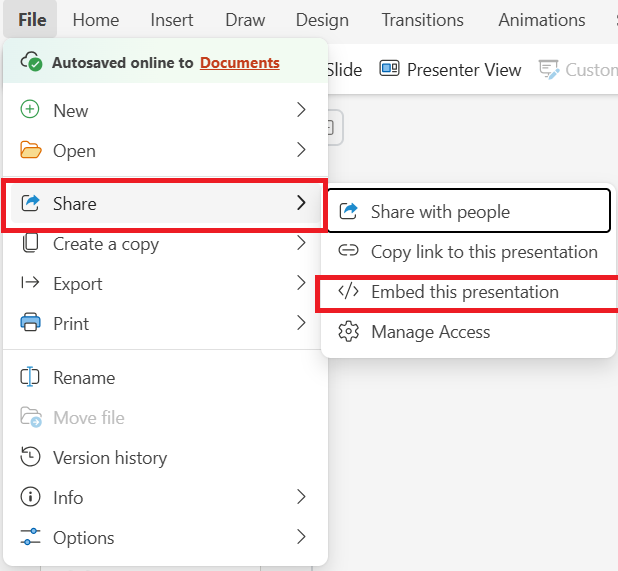Click the New menu label
The height and width of the screenshot is (571, 618).
click(x=71, y=110)
